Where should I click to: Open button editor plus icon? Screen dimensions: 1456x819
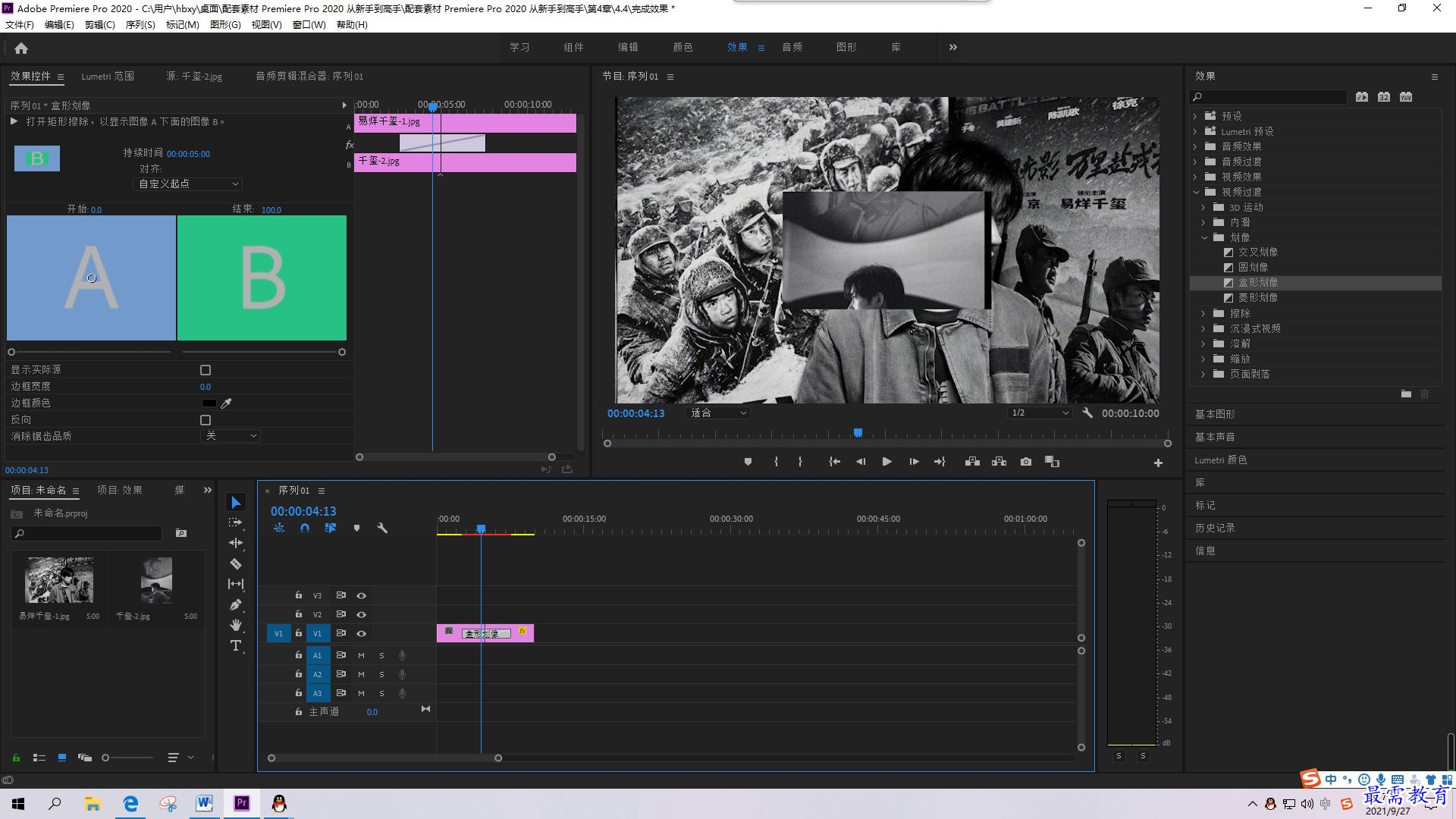(x=1158, y=463)
